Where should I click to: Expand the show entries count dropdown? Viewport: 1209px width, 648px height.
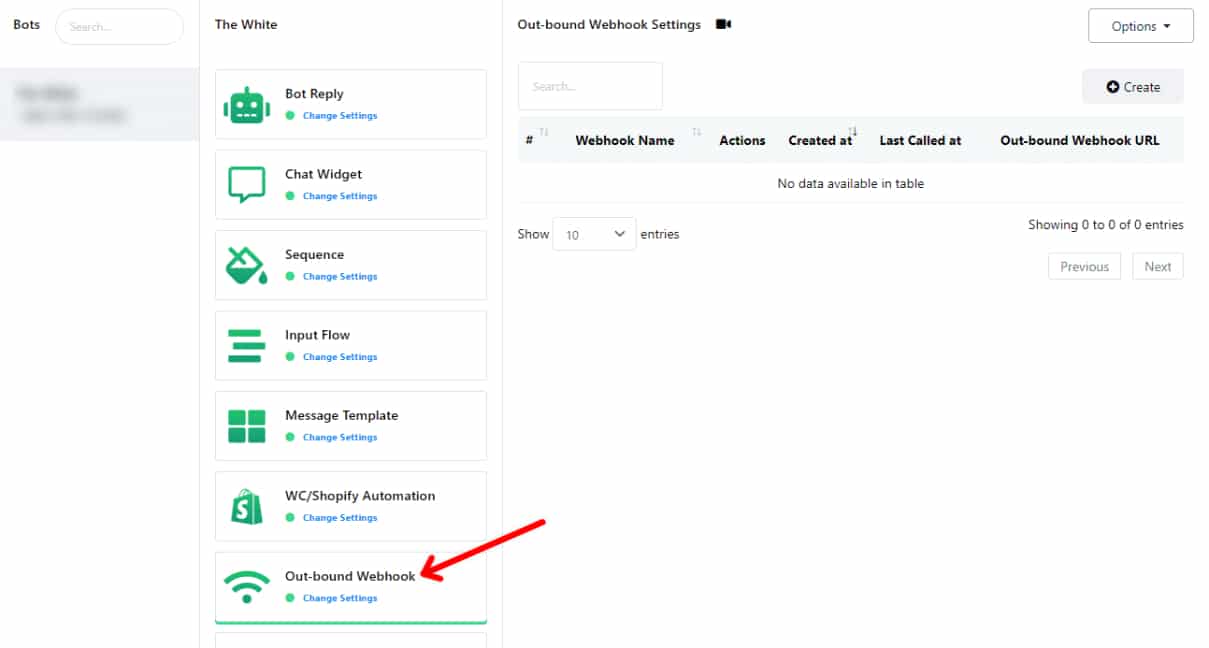coord(594,234)
